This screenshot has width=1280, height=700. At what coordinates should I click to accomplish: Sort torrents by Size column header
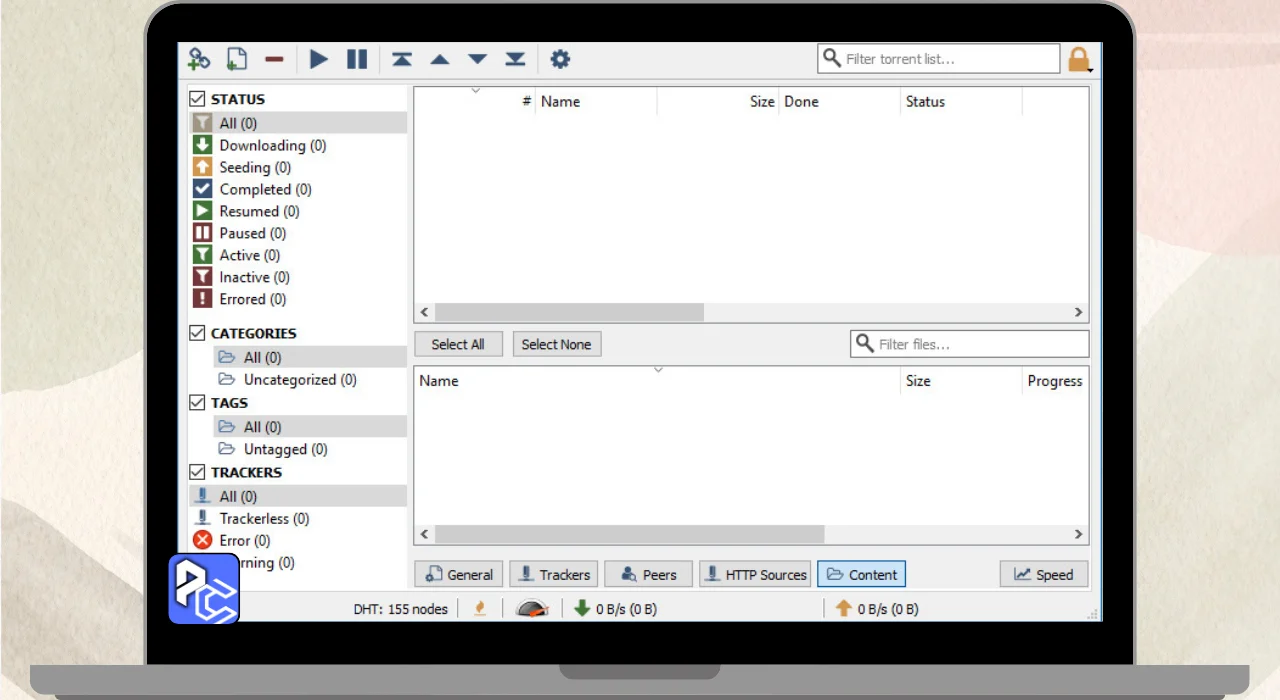(x=717, y=101)
